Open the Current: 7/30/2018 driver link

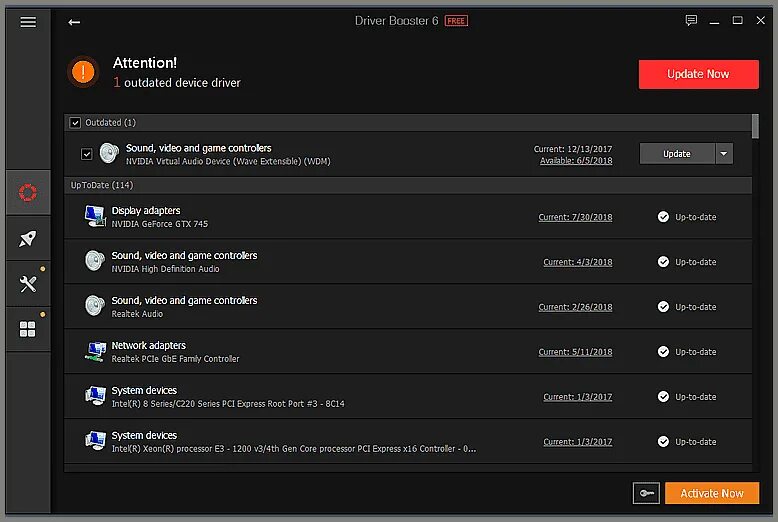point(575,217)
